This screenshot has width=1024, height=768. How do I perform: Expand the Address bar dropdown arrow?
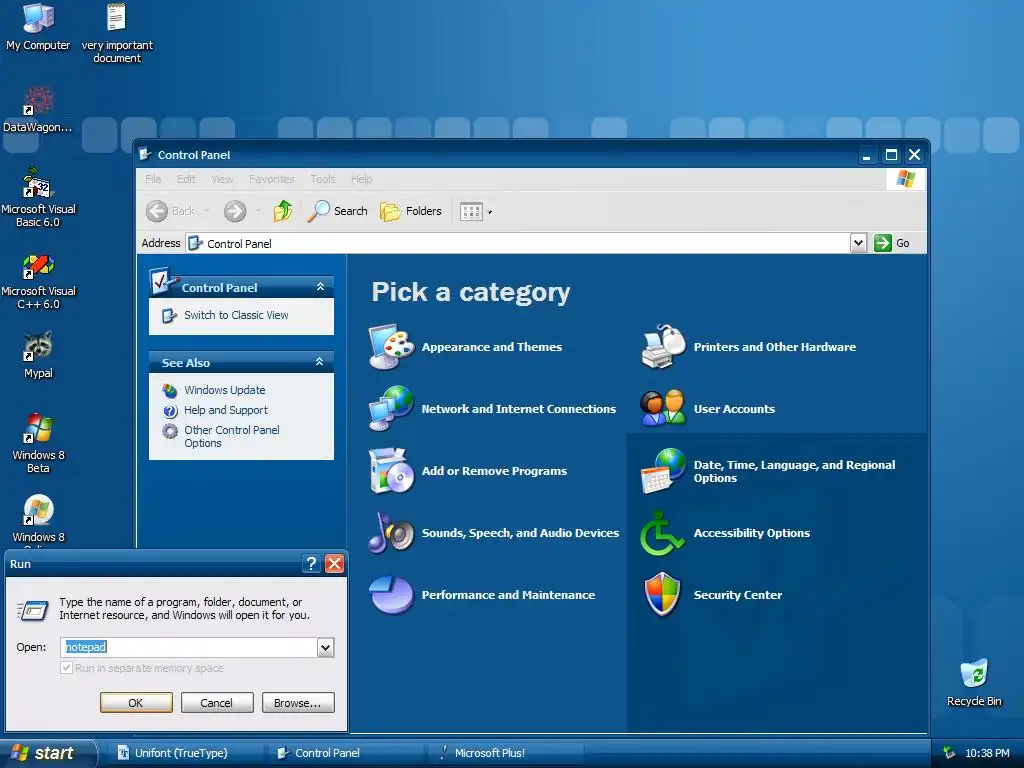[x=858, y=243]
